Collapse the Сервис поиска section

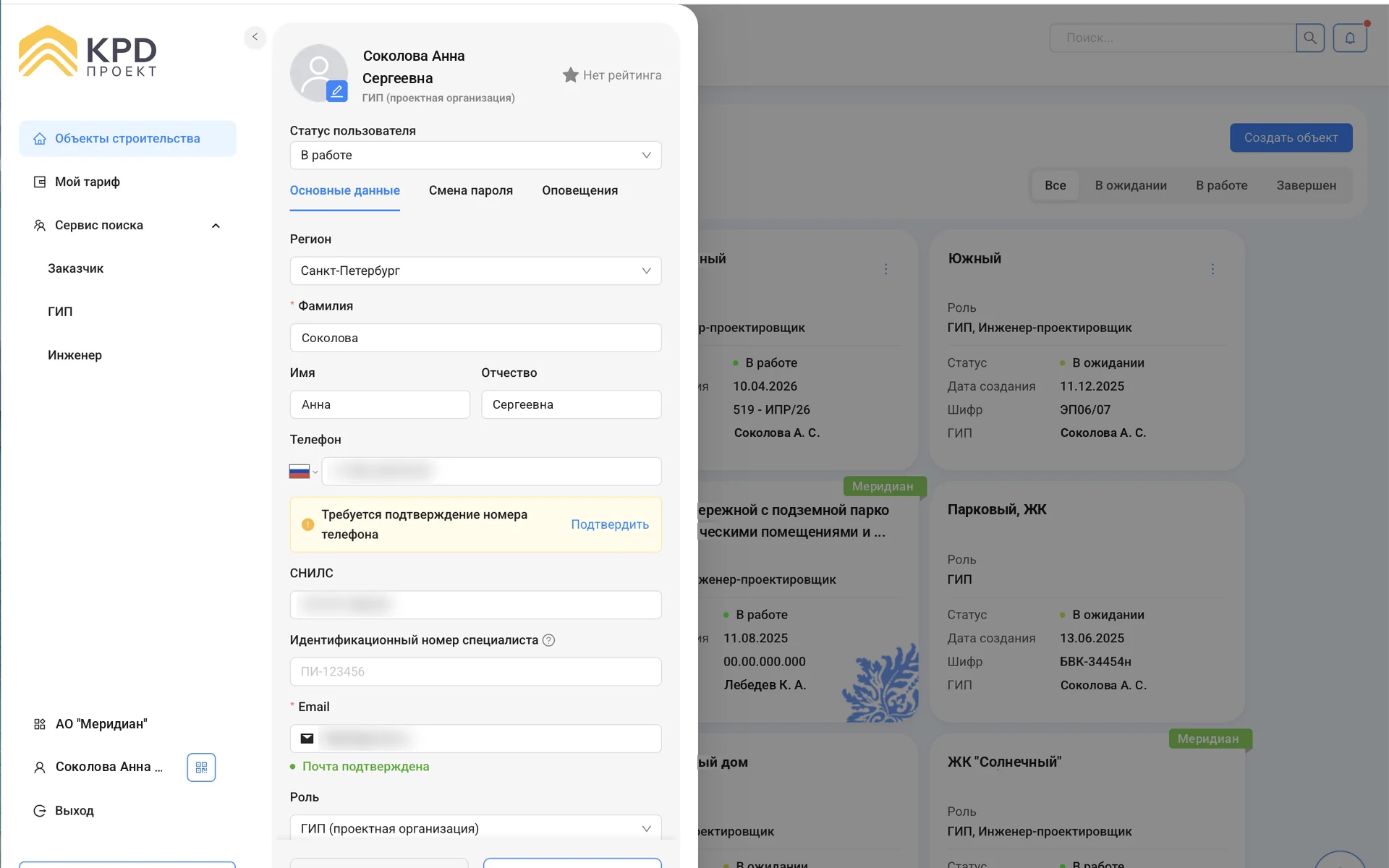216,226
